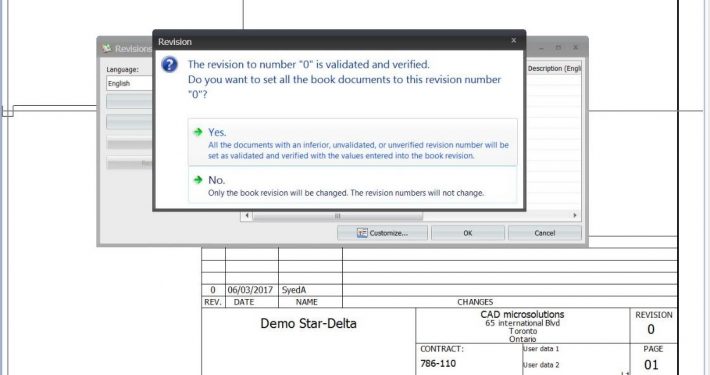Click the scroll right arrow of the Revisions list

(575, 216)
